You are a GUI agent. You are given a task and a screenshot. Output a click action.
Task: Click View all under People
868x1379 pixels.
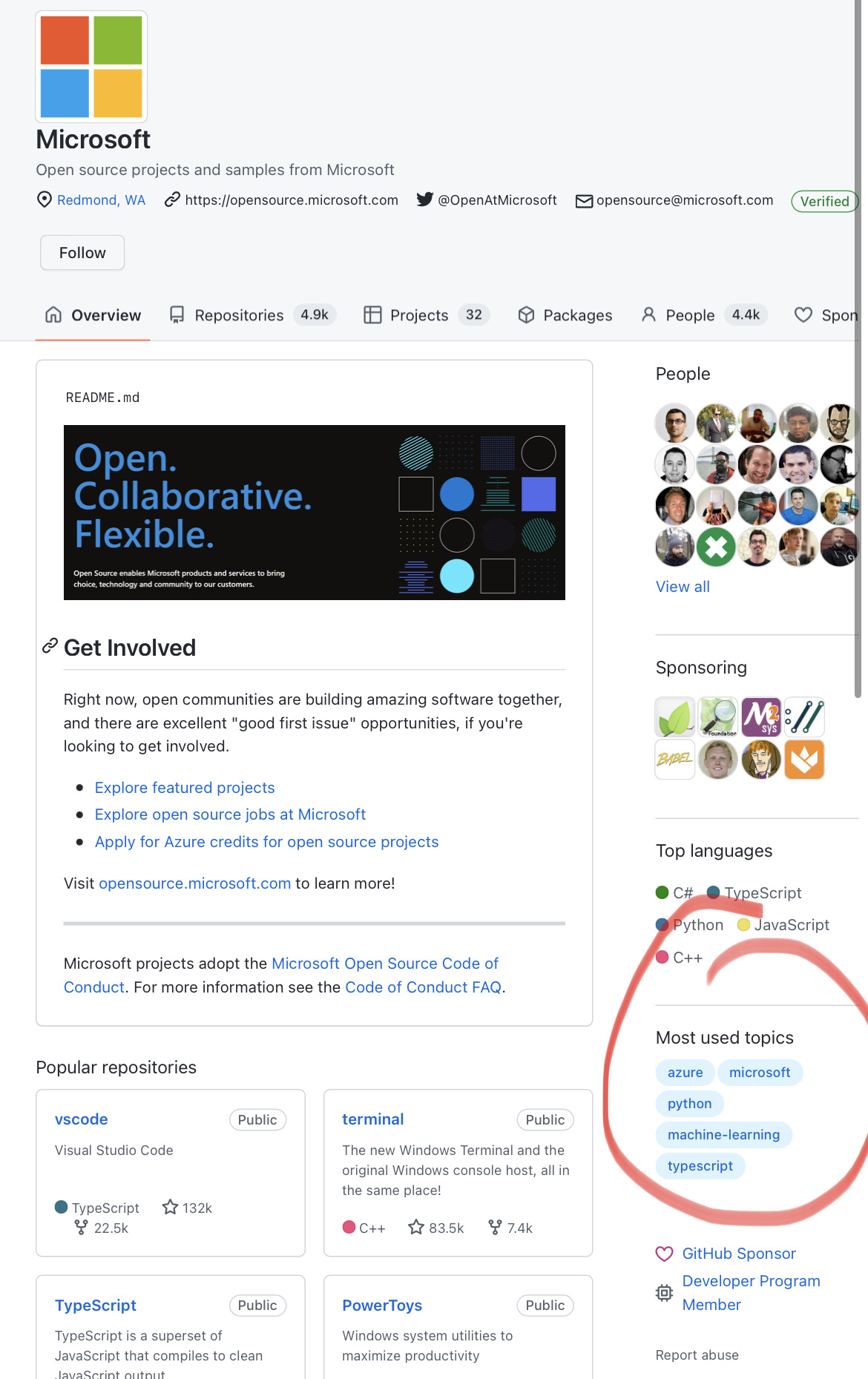tap(682, 586)
